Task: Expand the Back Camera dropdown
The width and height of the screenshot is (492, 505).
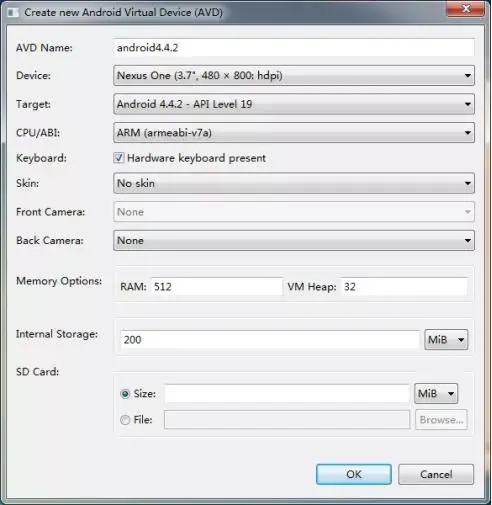Action: coord(294,240)
